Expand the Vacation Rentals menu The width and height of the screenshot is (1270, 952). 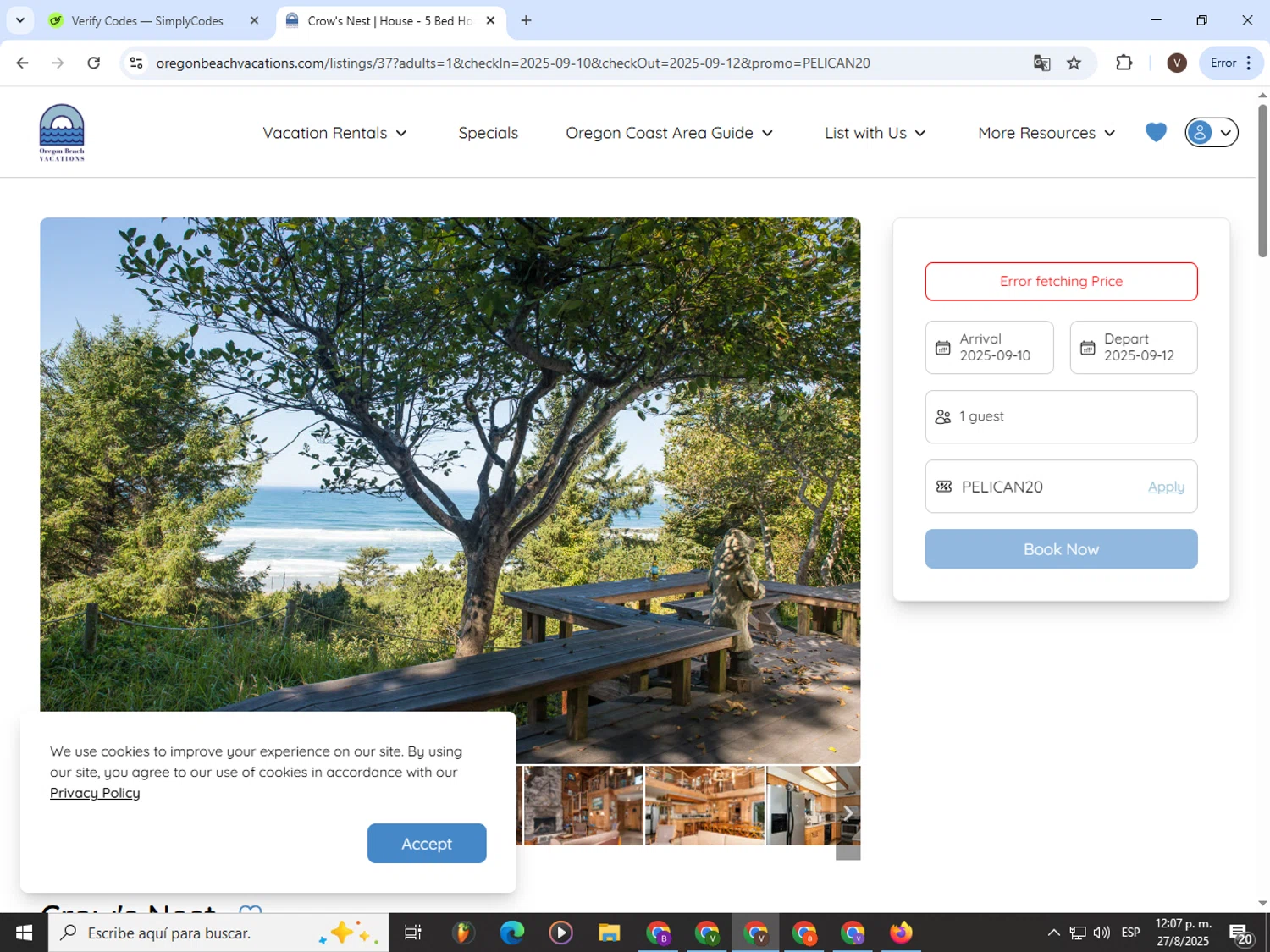point(334,133)
